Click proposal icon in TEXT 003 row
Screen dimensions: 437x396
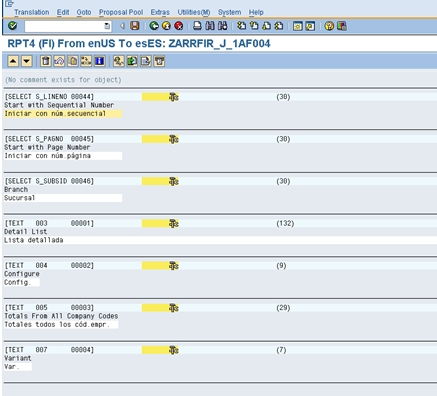174,223
